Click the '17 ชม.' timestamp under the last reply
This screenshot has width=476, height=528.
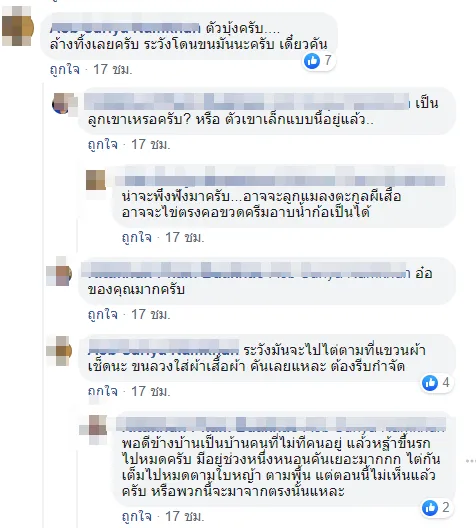184,517
